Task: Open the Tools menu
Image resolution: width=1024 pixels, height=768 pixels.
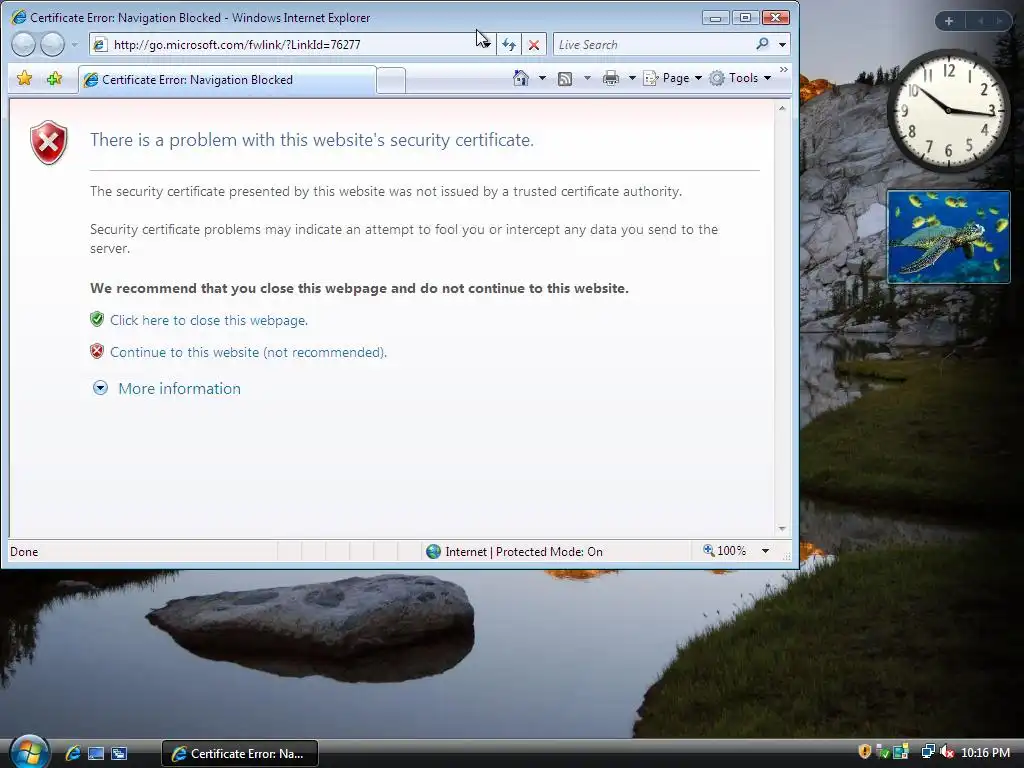Action: click(741, 78)
